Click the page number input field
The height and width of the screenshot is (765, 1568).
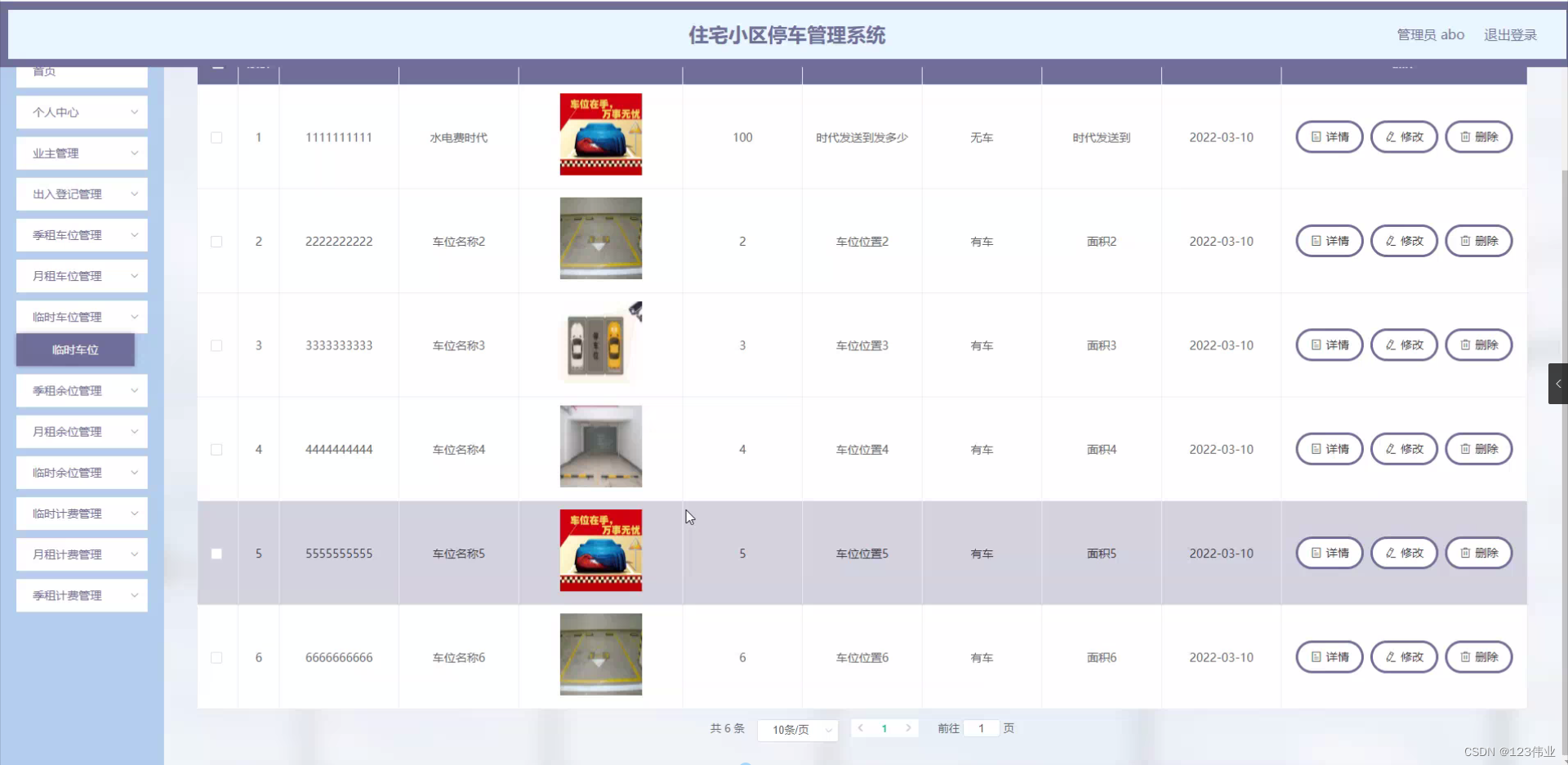click(980, 728)
